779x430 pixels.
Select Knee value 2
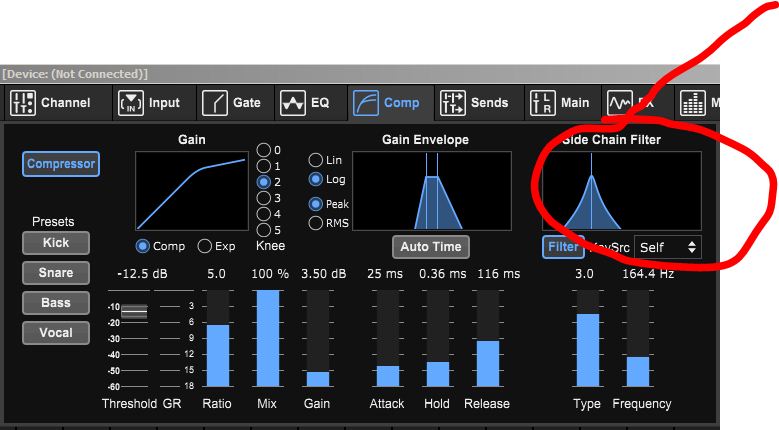263,182
